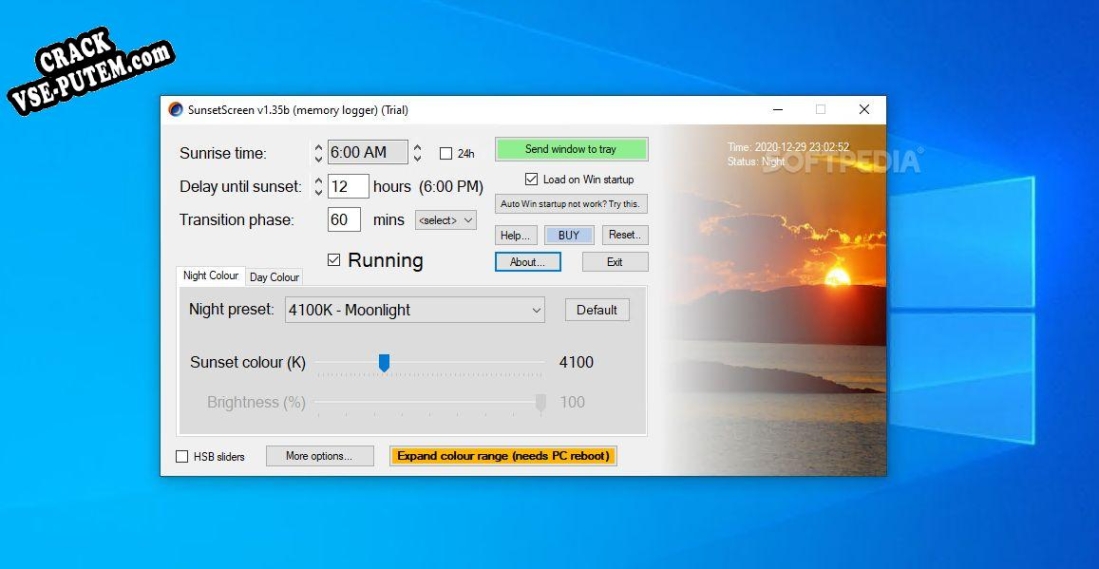Click the BUY button
This screenshot has height=569, width=1099.
pyautogui.click(x=568, y=235)
